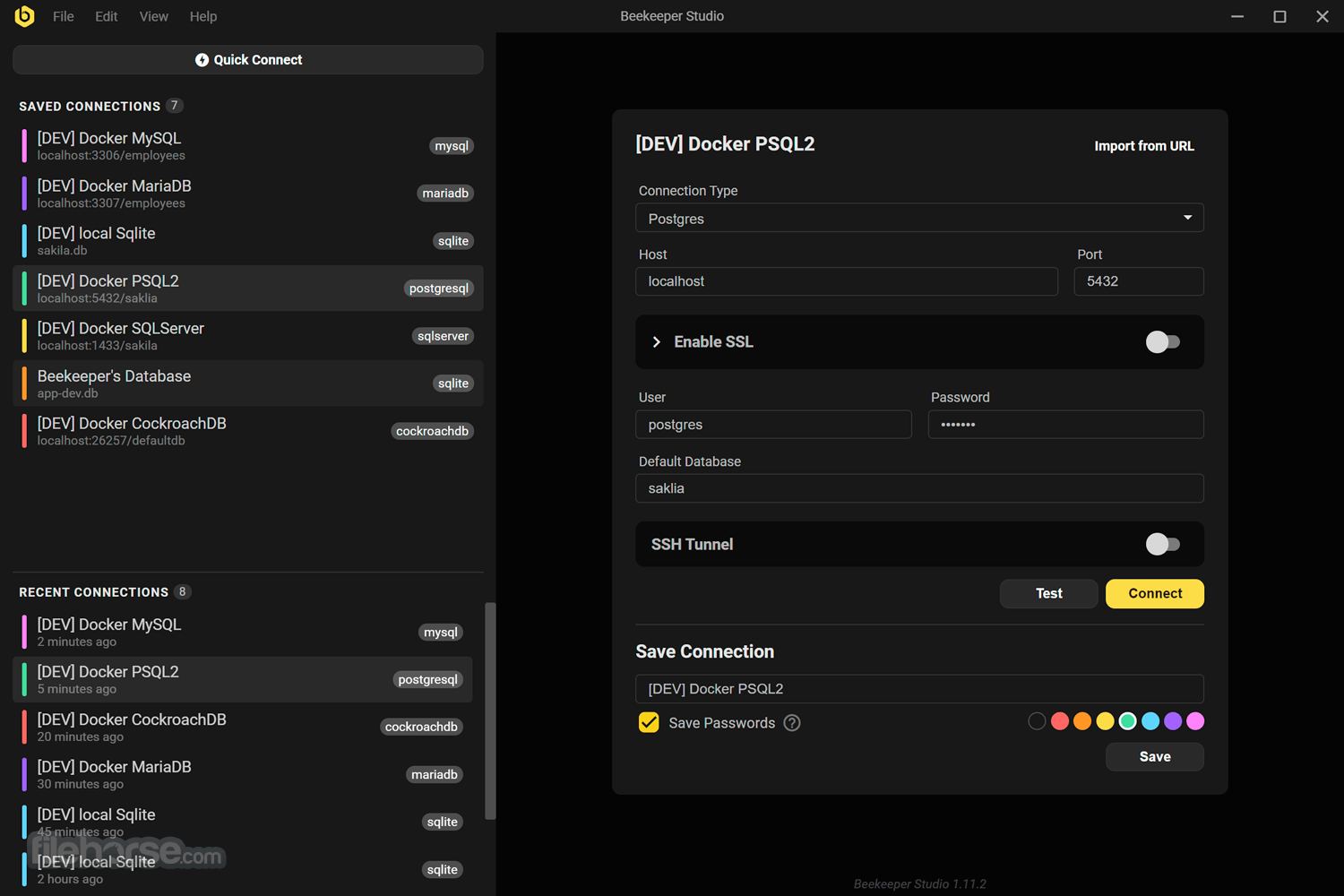The height and width of the screenshot is (896, 1344).
Task: Click the connection name field under Save Connection
Action: click(919, 689)
